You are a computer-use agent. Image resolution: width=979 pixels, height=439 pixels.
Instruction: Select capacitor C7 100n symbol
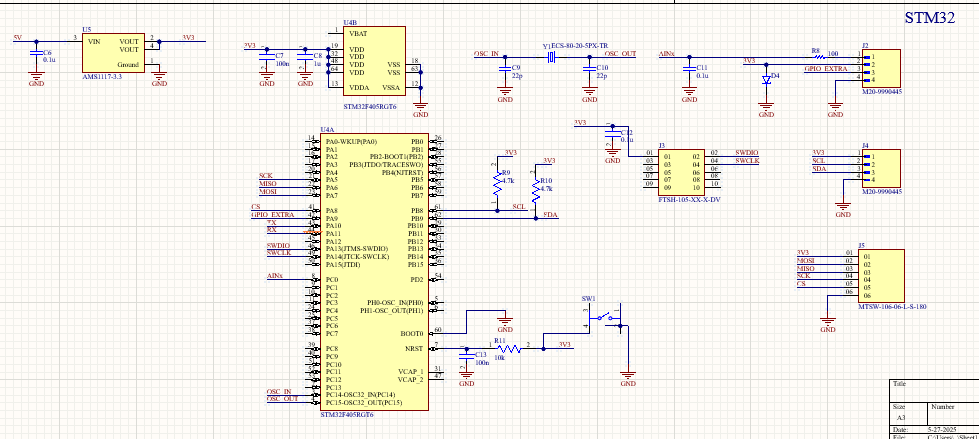point(267,57)
